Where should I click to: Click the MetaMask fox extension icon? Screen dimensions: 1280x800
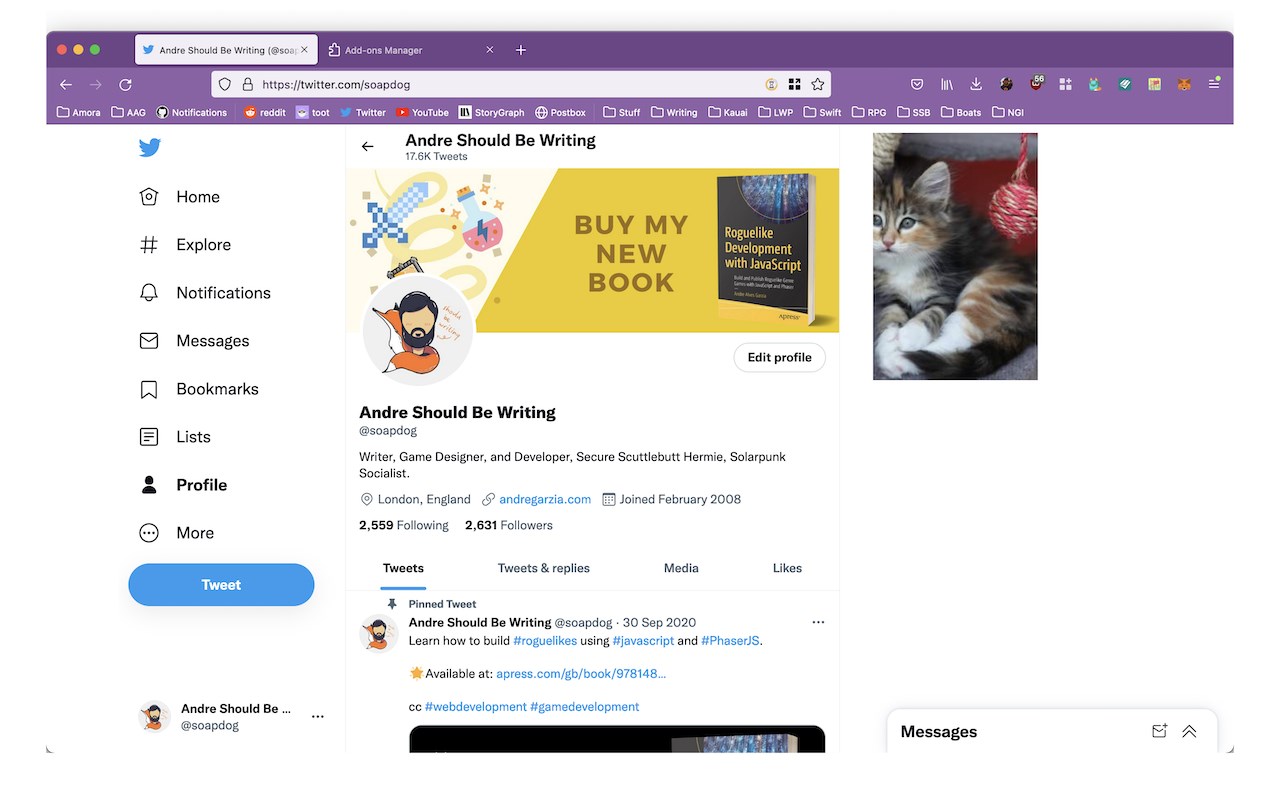pyautogui.click(x=1184, y=85)
